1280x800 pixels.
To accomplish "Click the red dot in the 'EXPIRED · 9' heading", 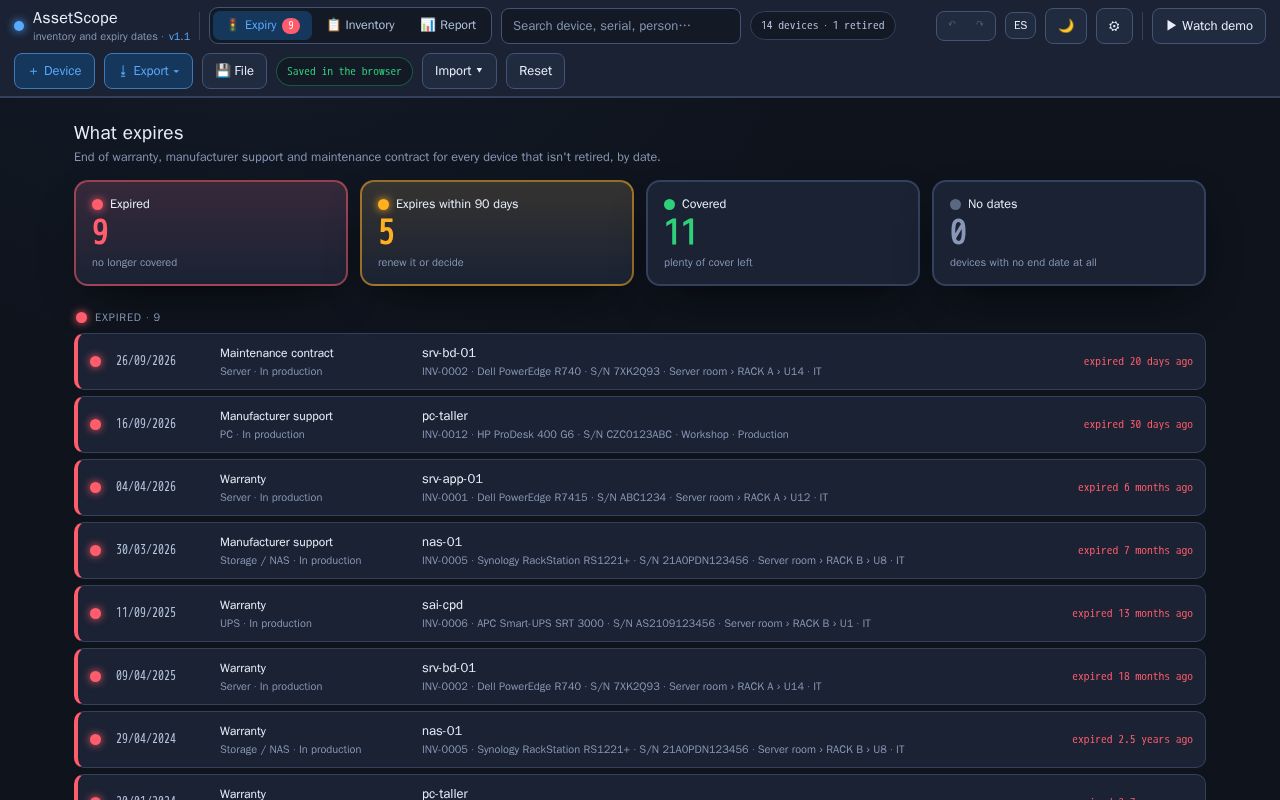I will click(x=81, y=317).
